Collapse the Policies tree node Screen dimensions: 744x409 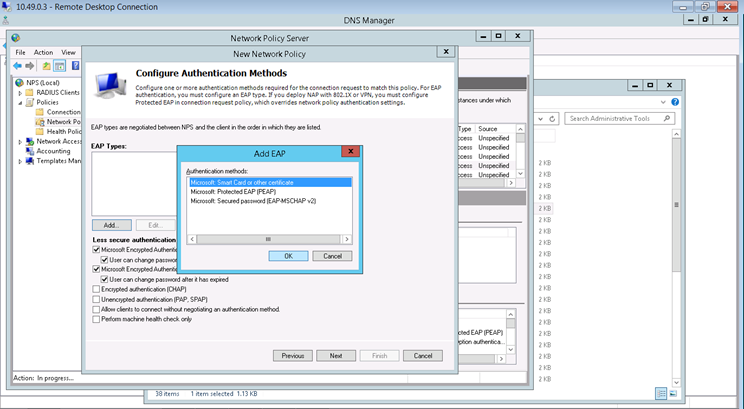pos(20,102)
